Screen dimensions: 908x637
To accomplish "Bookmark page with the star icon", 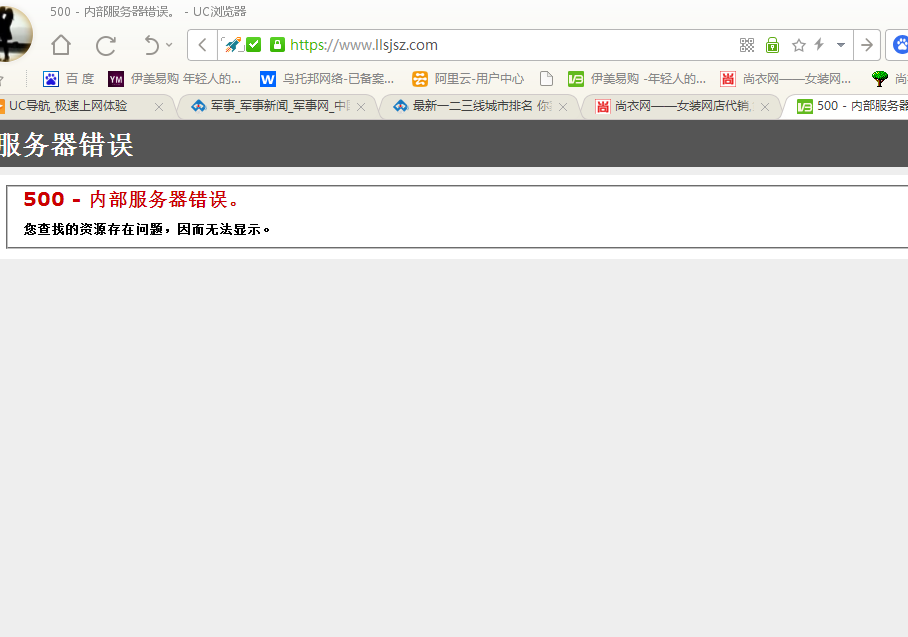I will pyautogui.click(x=799, y=45).
